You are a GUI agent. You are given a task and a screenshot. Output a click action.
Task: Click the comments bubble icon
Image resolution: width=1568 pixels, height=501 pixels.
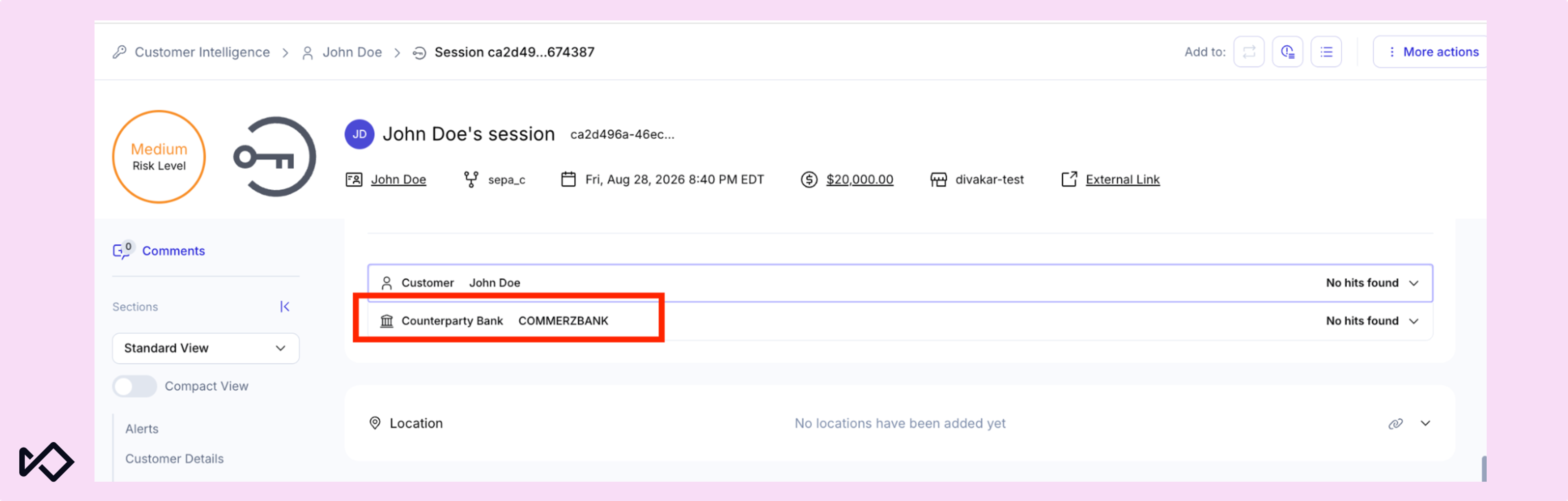[122, 250]
